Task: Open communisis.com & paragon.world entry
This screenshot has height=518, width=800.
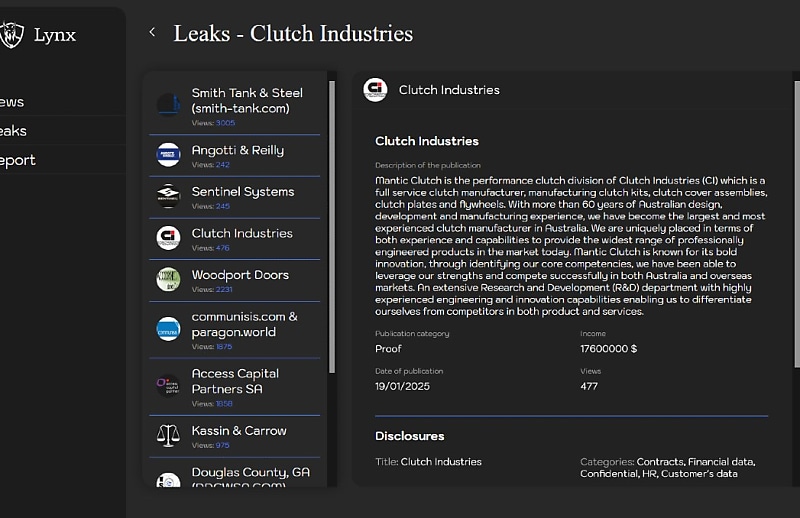Action: coord(235,330)
